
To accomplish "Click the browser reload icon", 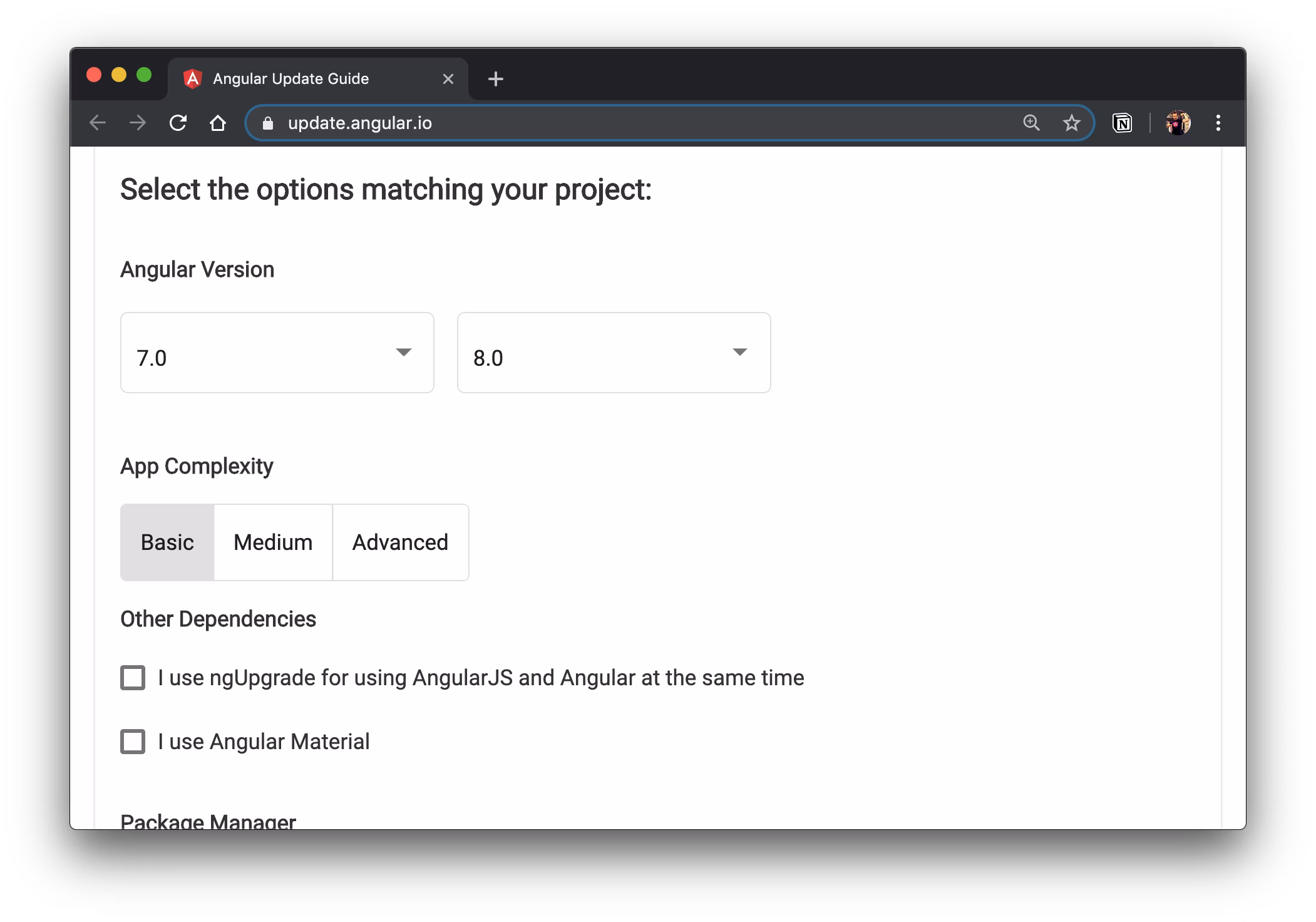I will [x=178, y=123].
